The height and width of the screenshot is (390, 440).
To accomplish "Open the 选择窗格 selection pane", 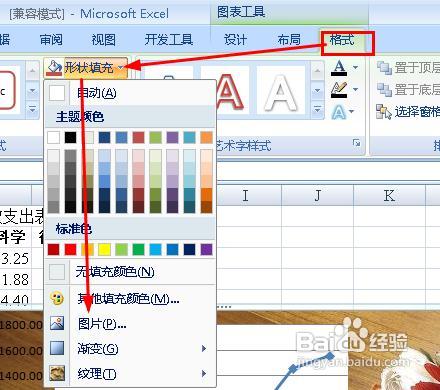I will tap(408, 112).
